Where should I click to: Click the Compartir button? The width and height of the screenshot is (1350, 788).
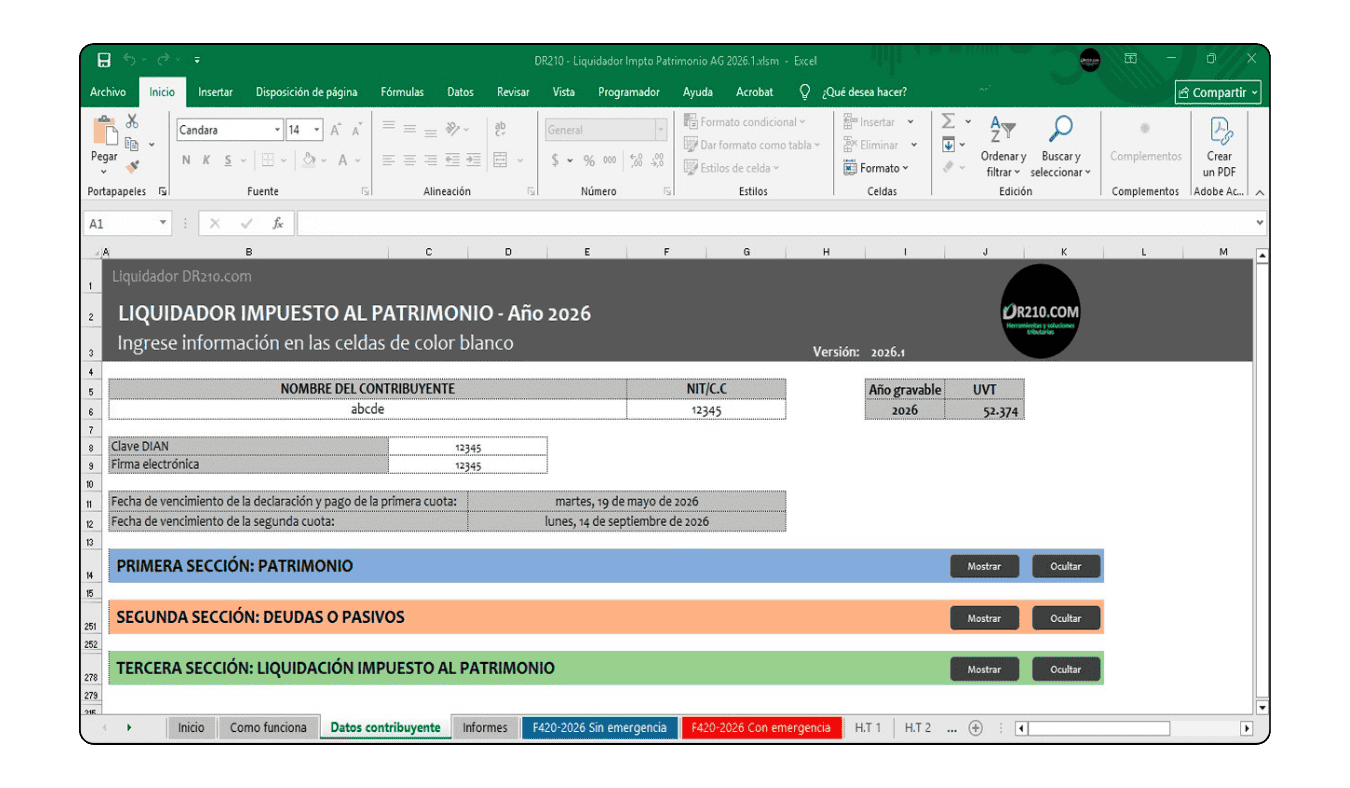[1218, 93]
